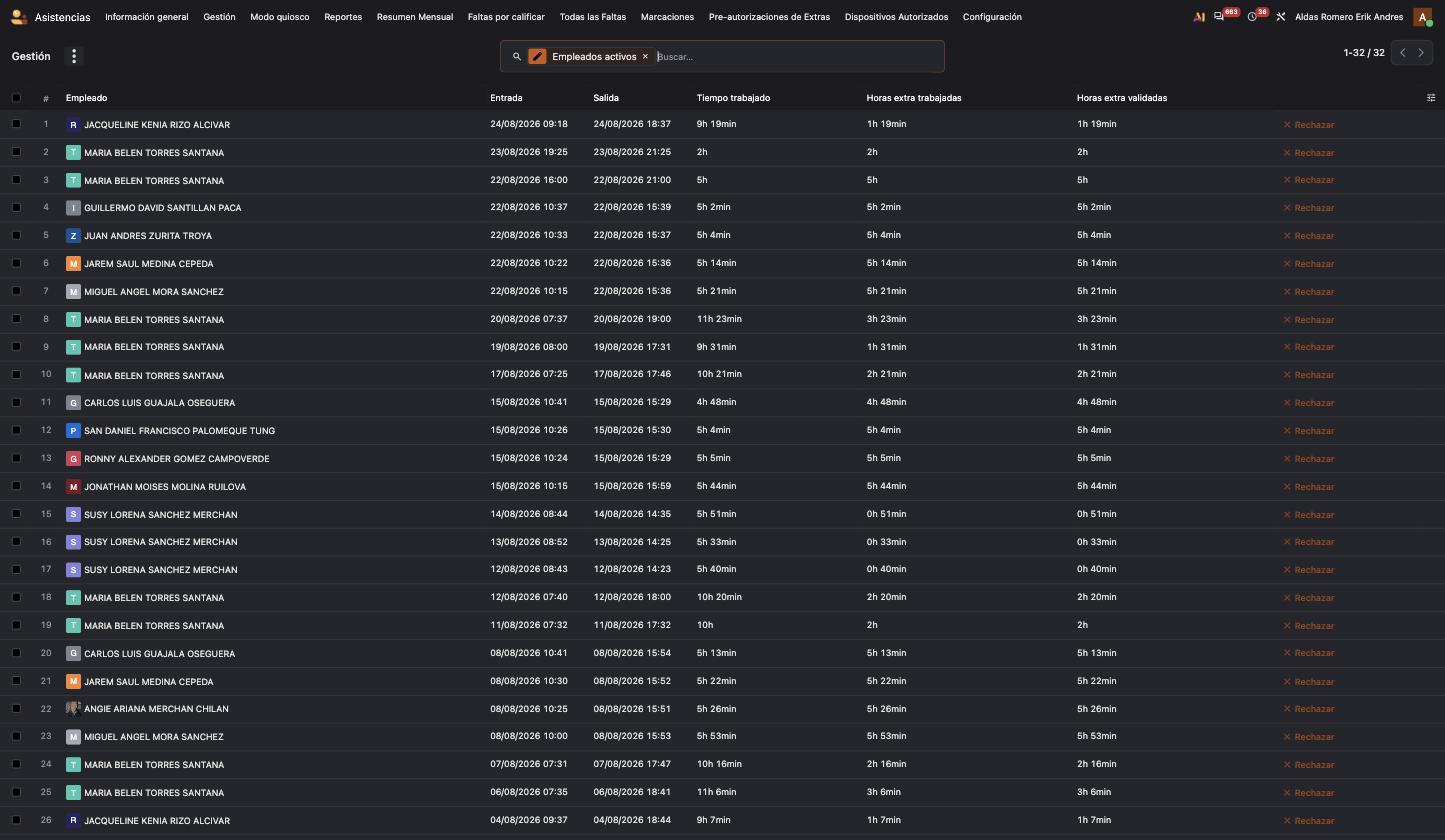Screen dimensions: 1445x840
Task: Open the messages icon with 663 badge
Action: coord(1219,17)
